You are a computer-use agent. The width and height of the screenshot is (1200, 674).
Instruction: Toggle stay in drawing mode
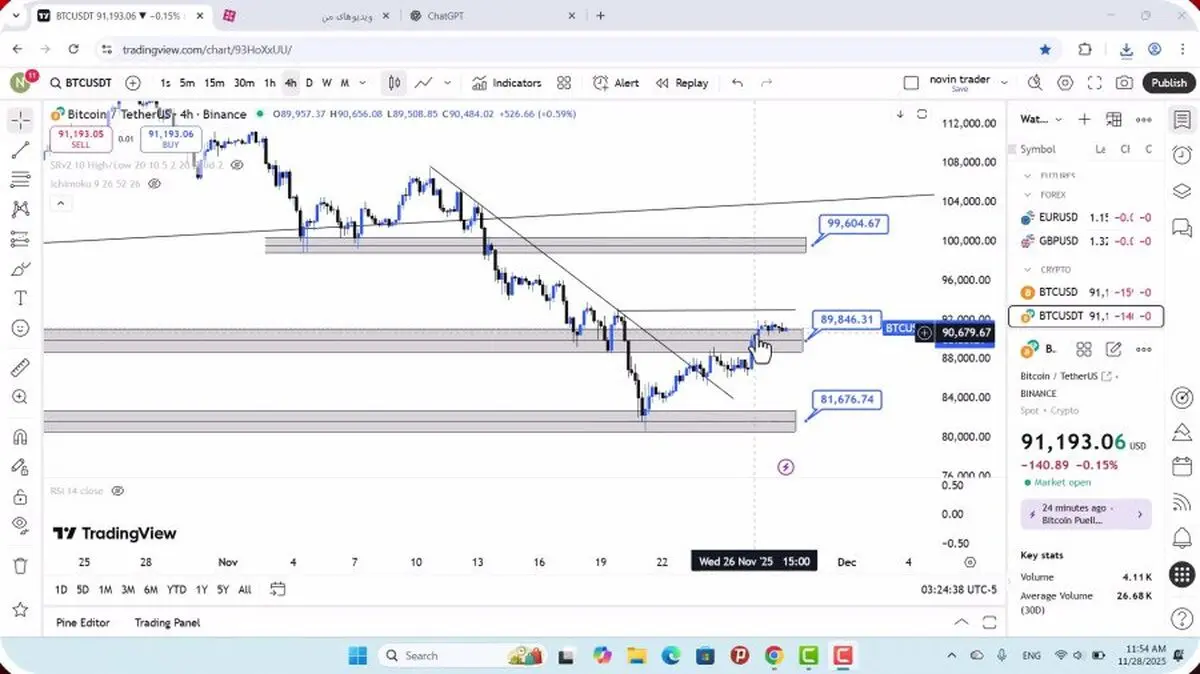(x=20, y=466)
